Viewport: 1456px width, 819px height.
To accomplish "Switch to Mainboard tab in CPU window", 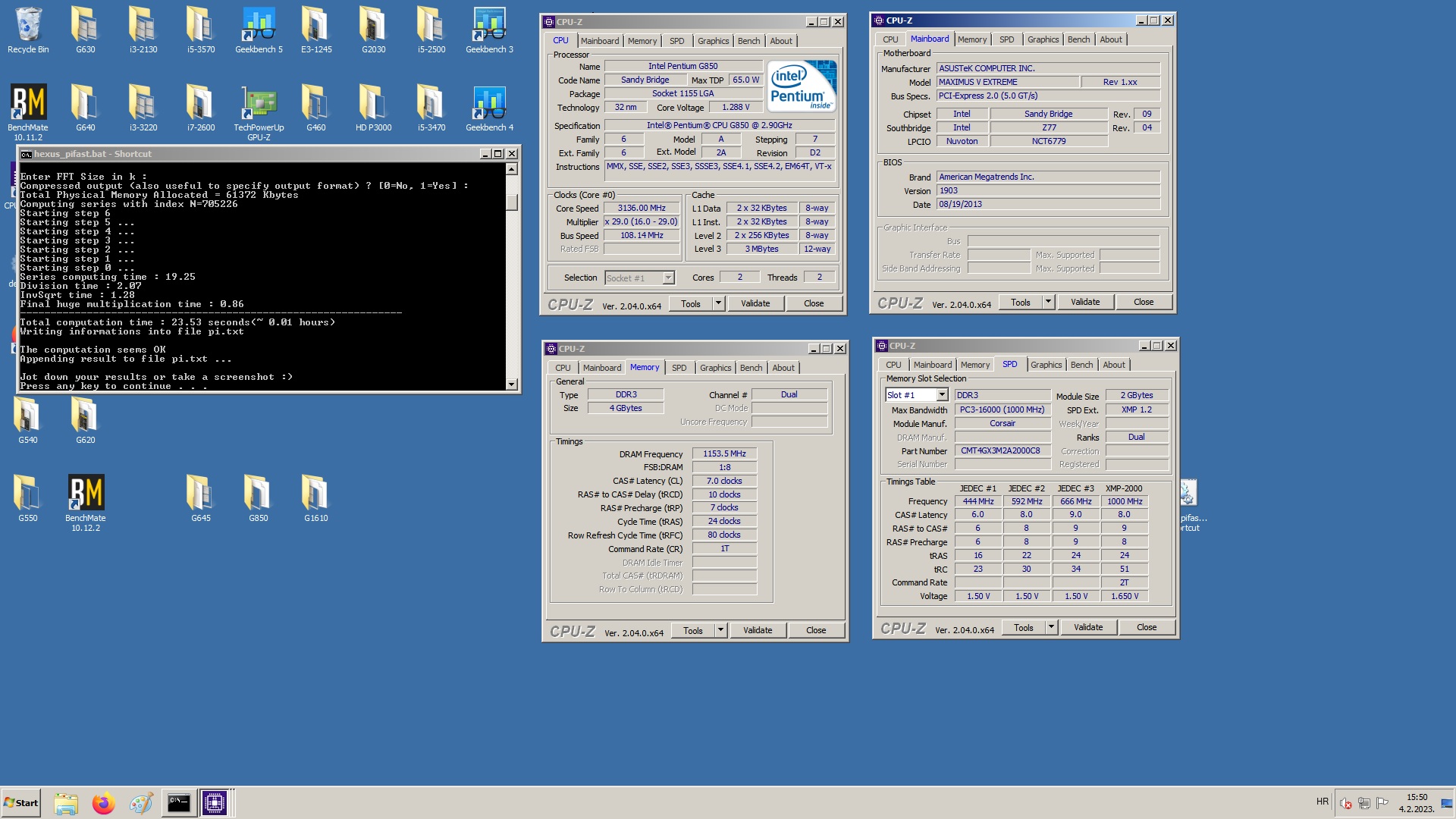I will 600,41.
